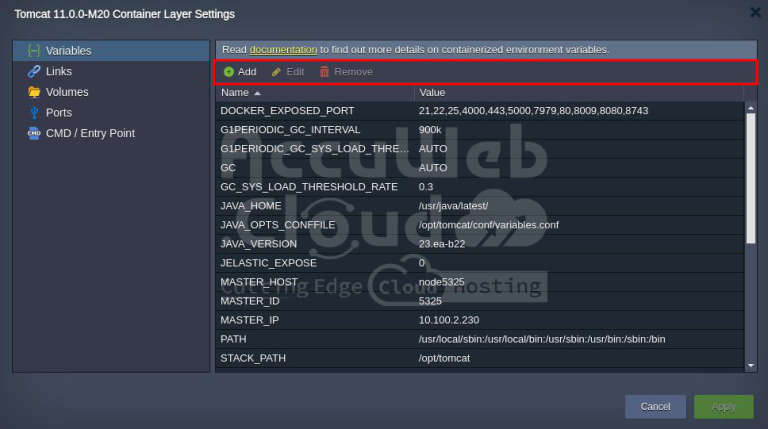Click the Volumes folder icon

point(34,92)
